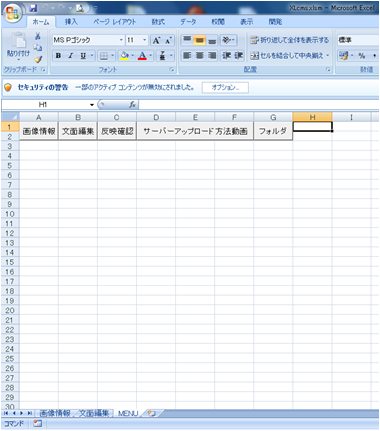Expand the font size dropdown
This screenshot has width=380, height=431.
(144, 40)
